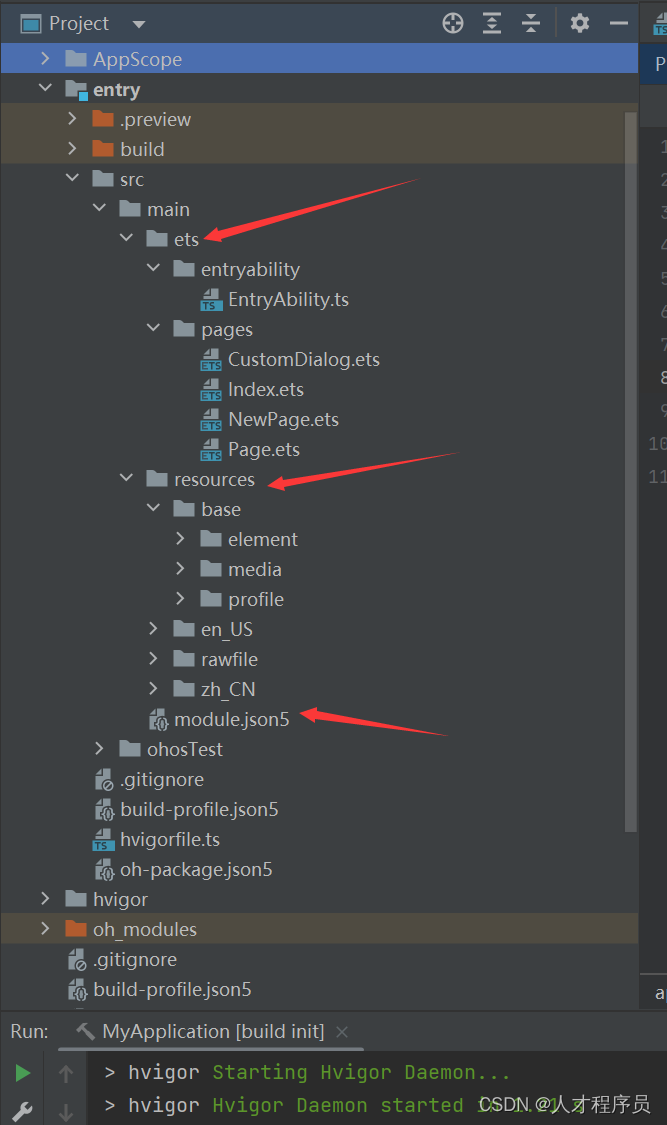Expand the rawfile folder chevron
This screenshot has width=667, height=1125.
click(153, 659)
